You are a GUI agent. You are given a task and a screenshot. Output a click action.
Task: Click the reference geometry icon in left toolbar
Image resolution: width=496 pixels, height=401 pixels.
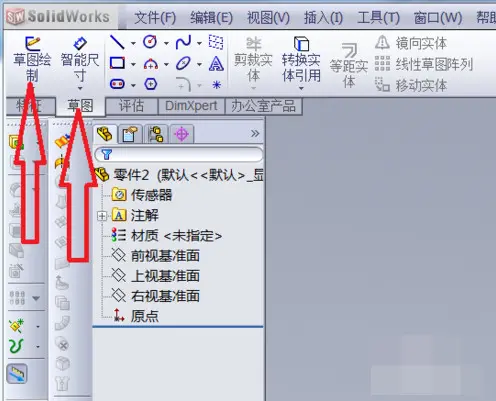(x=16, y=326)
